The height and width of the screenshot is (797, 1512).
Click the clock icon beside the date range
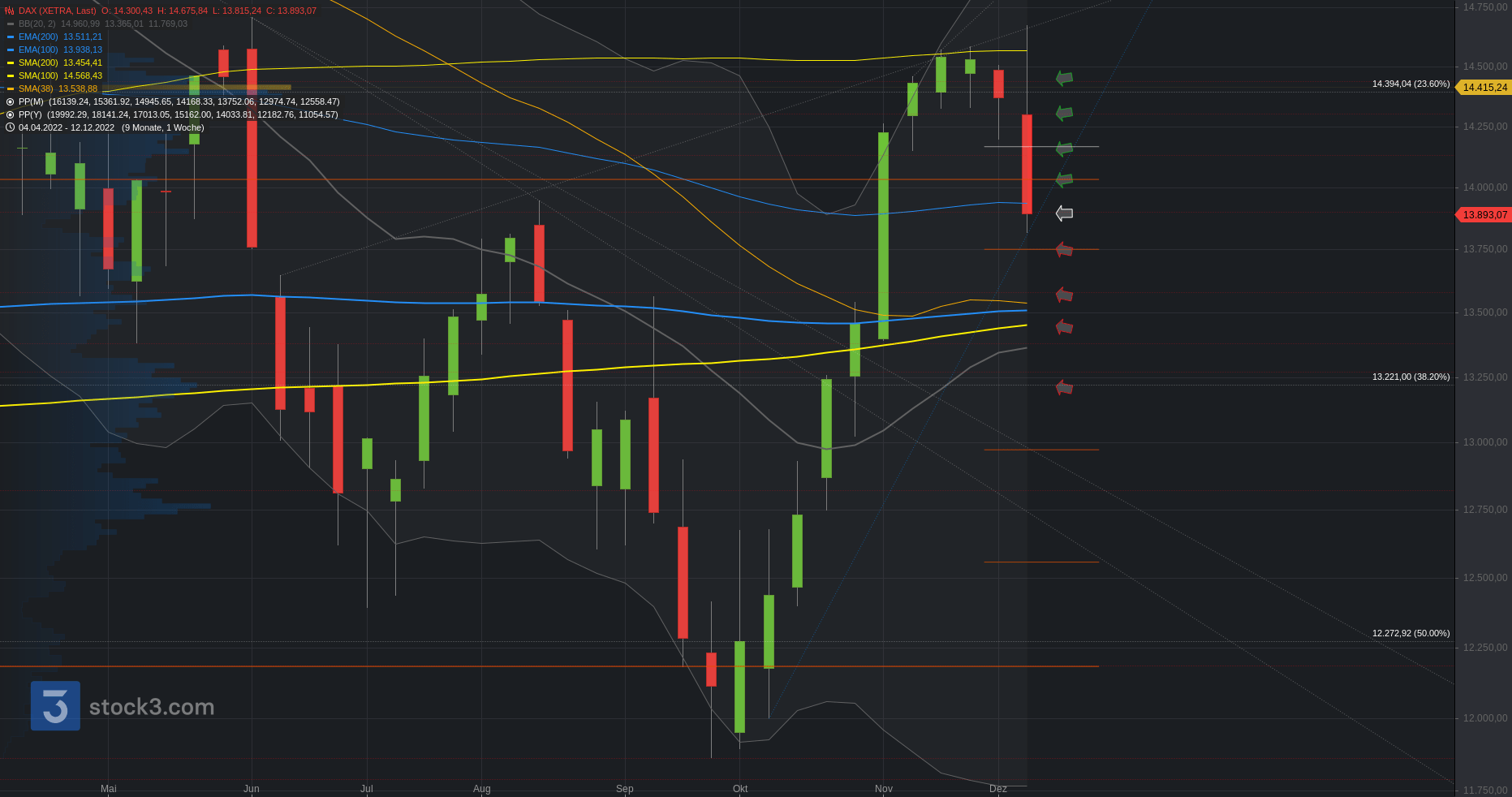point(10,127)
